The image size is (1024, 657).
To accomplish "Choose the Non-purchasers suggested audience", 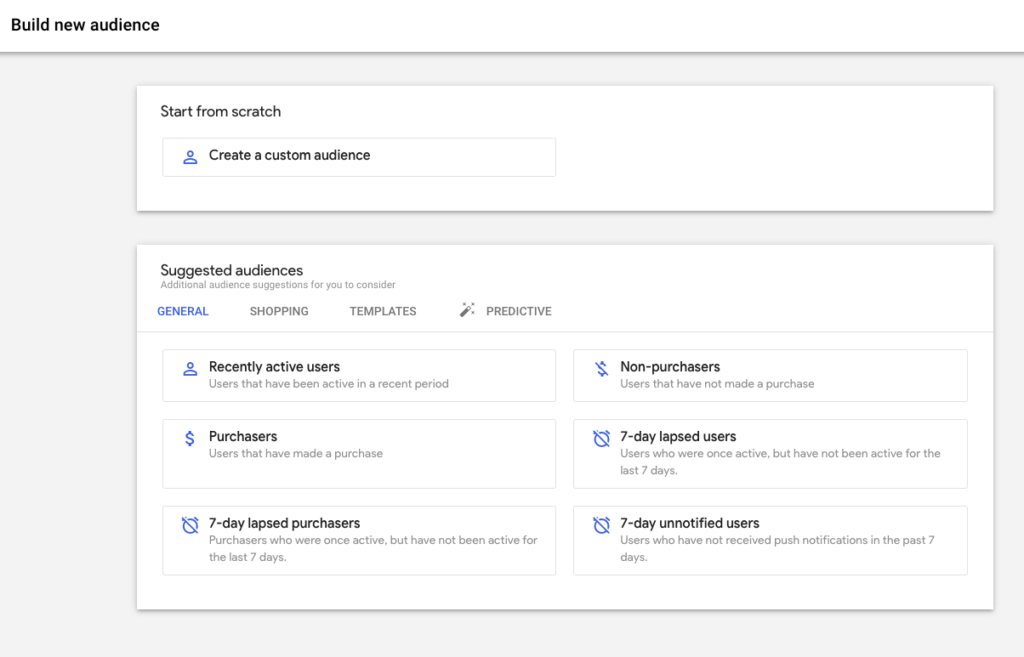I will [771, 376].
